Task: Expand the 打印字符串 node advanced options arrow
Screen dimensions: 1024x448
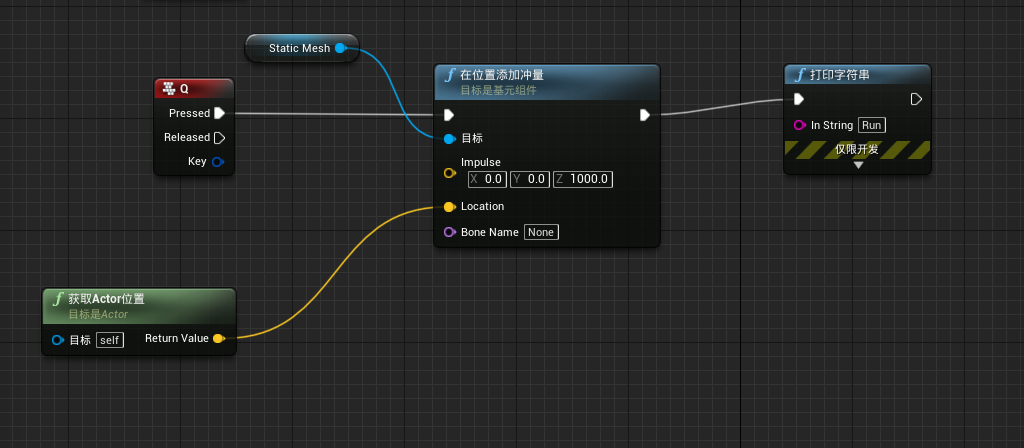Action: (x=858, y=165)
